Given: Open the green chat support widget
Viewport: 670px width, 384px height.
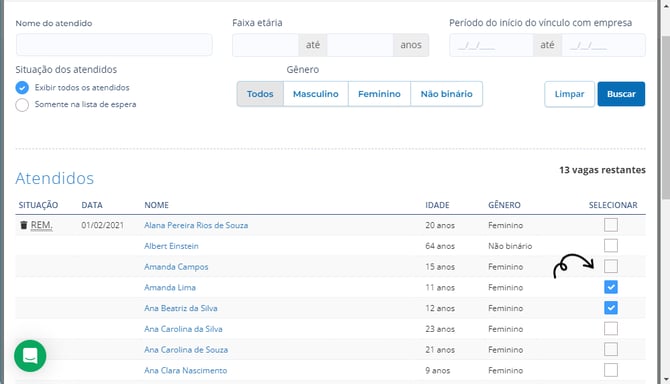Looking at the screenshot, I should tap(30, 355).
